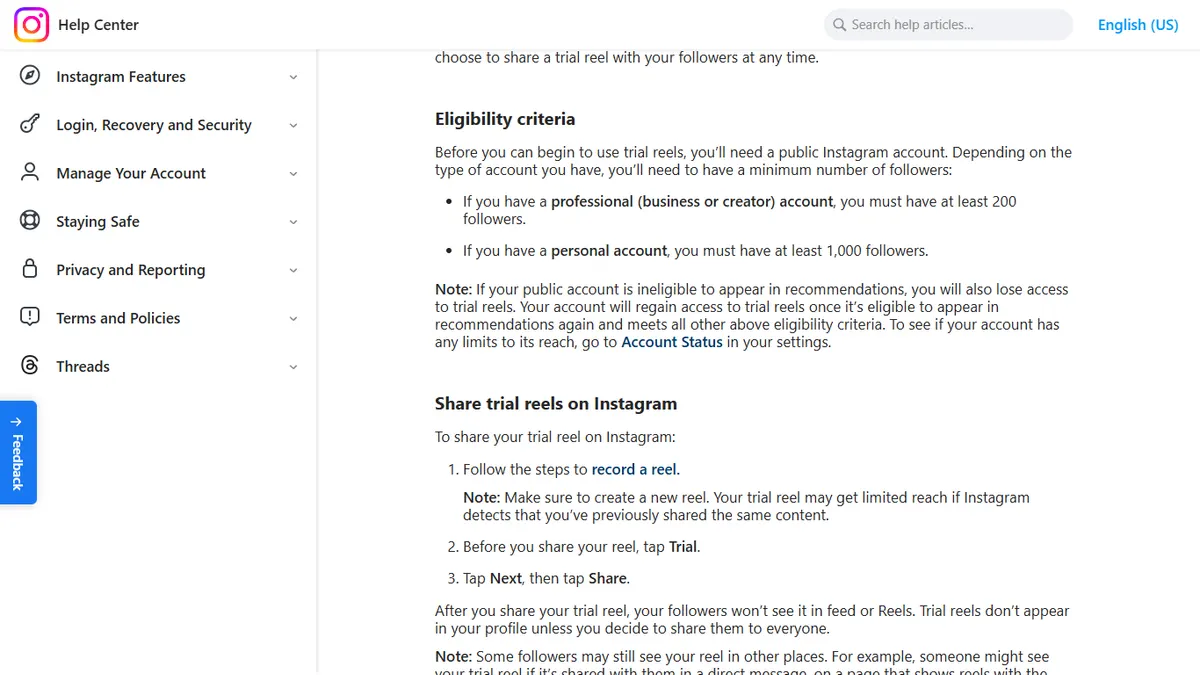Open the Account Status link
This screenshot has width=1200, height=675.
[x=672, y=342]
